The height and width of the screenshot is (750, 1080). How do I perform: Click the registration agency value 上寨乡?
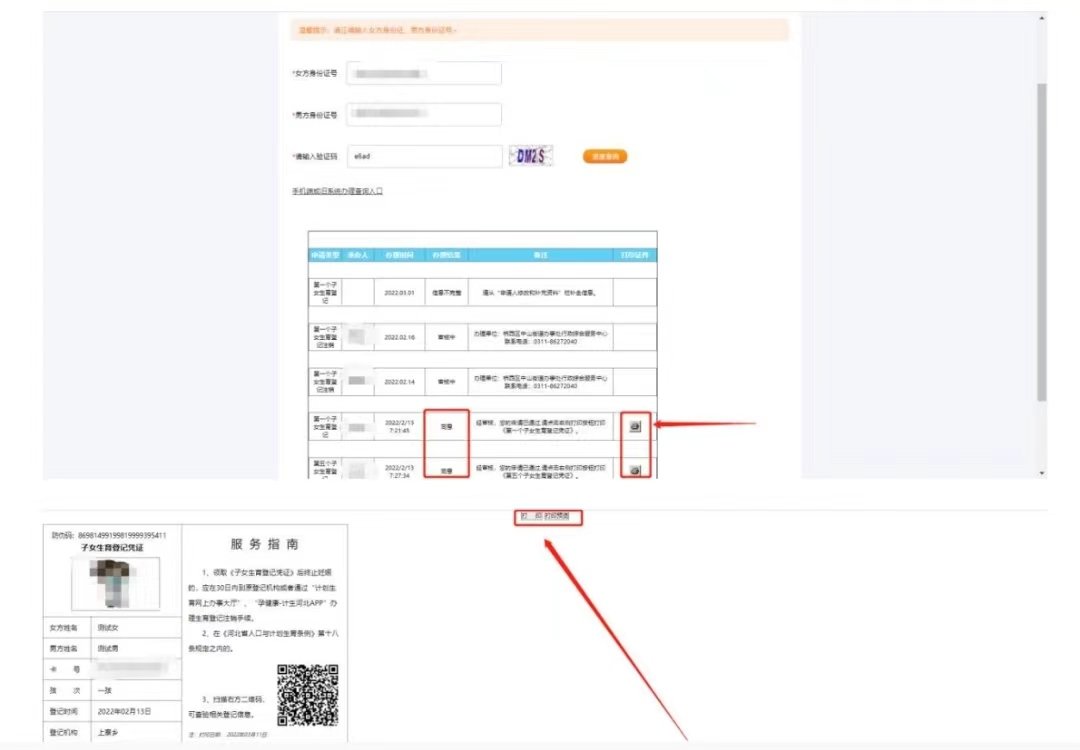click(108, 732)
